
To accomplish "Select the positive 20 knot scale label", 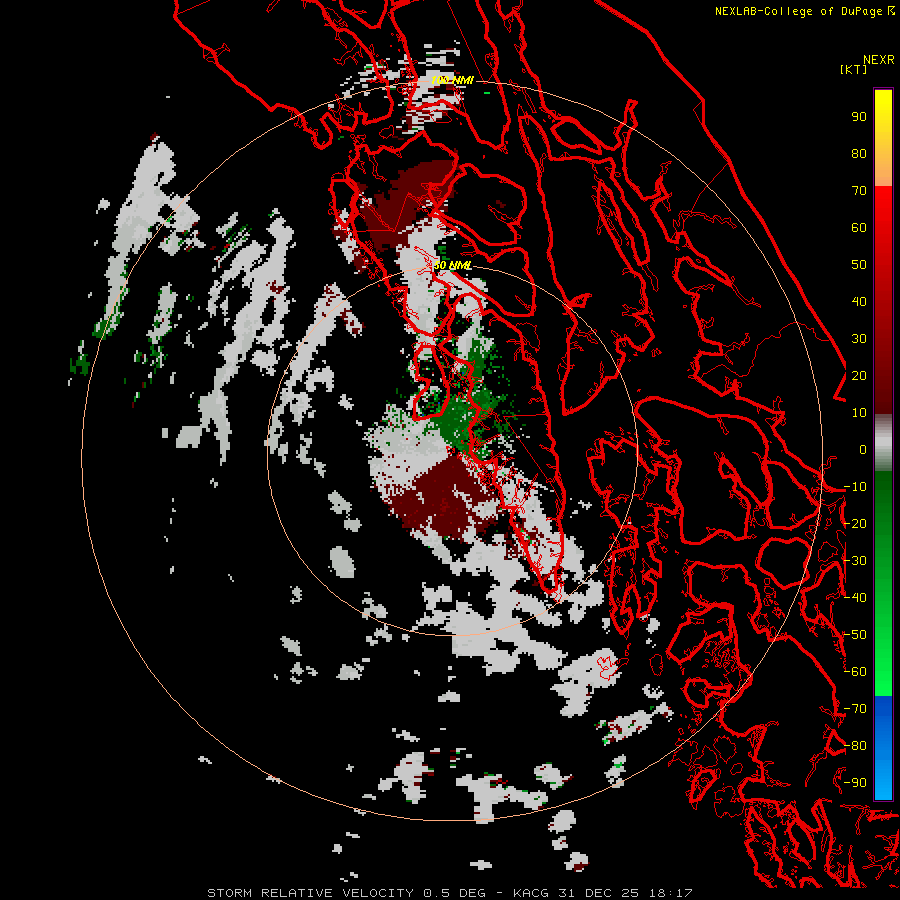I will click(x=859, y=376).
